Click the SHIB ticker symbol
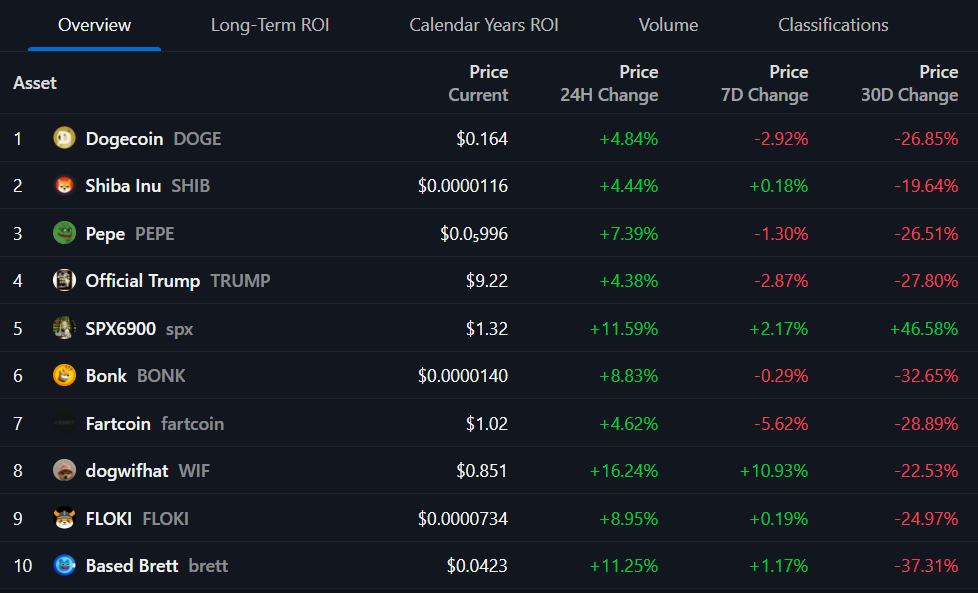The image size is (978, 593). [x=190, y=186]
